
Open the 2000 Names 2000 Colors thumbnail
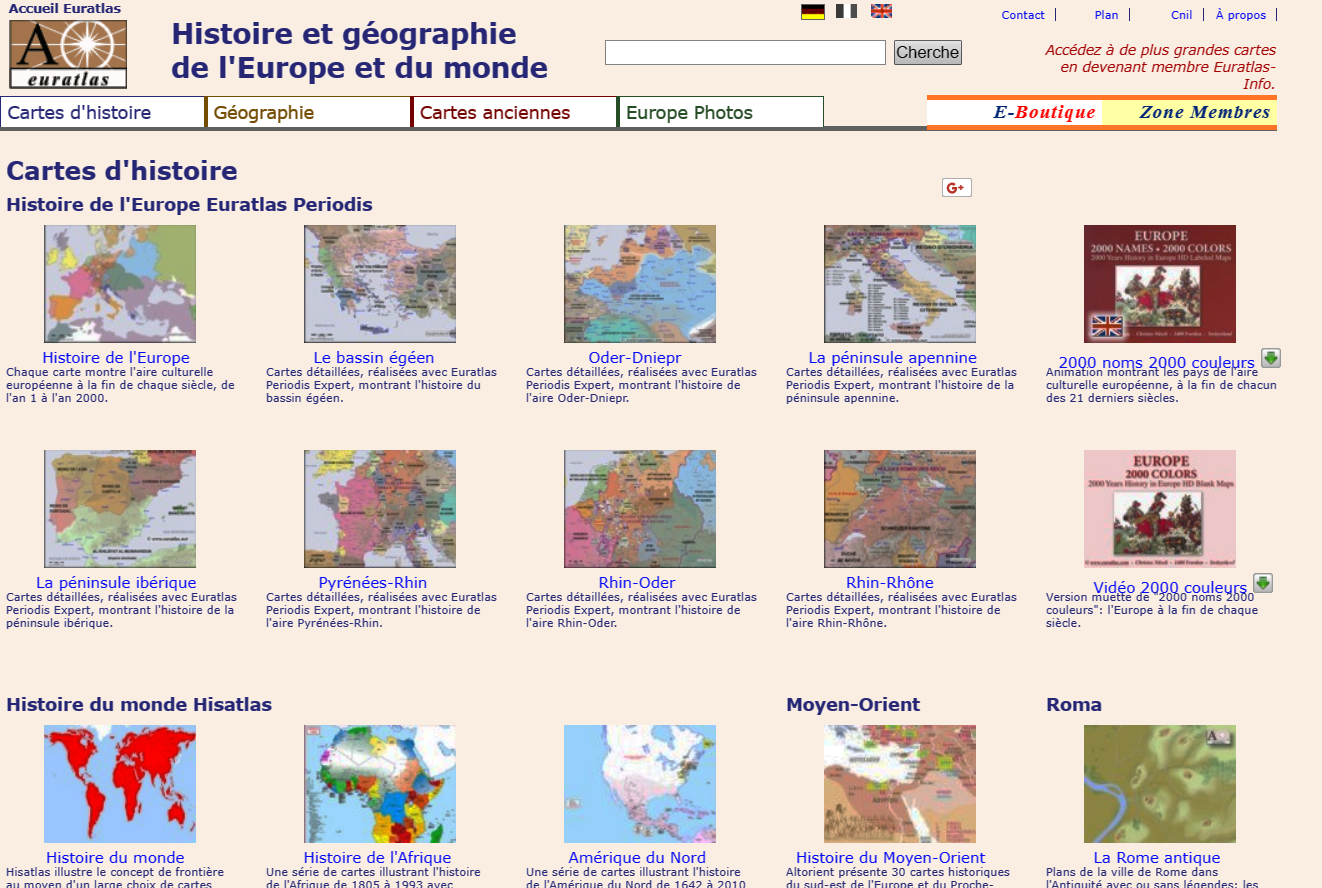tap(1160, 284)
